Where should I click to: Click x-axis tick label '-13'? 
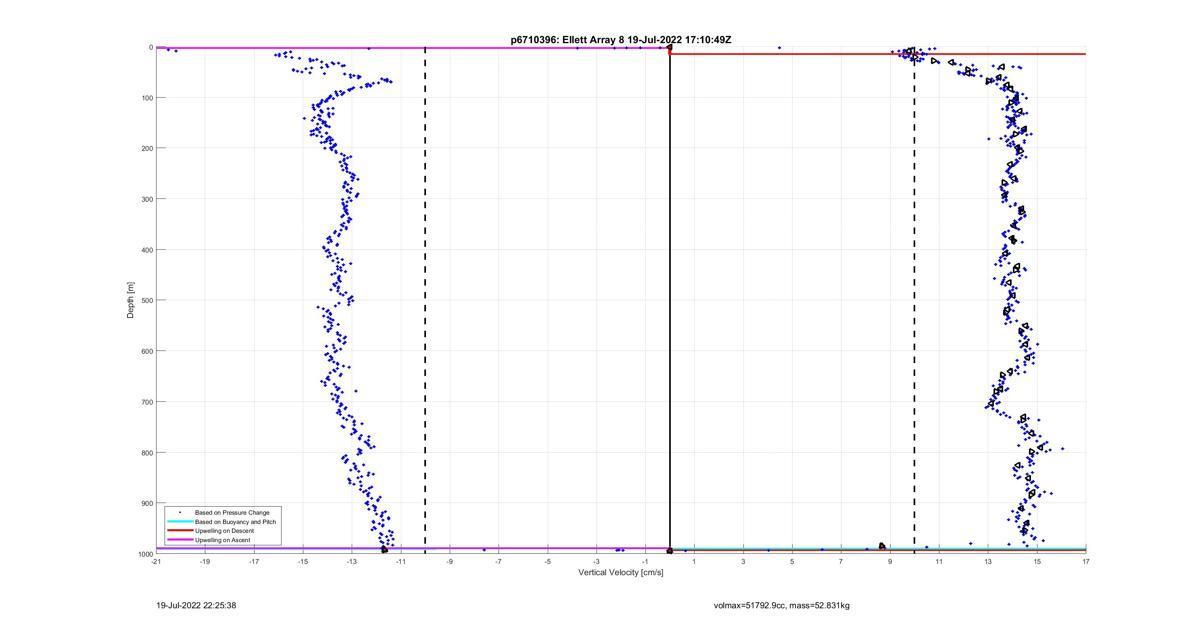[352, 562]
